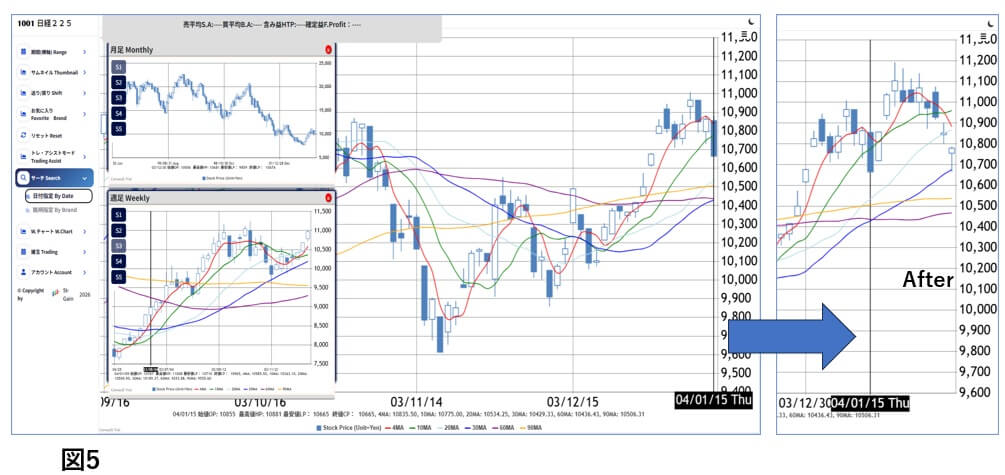
Task: Close the Monthly chart panel
Action: coord(329,49)
